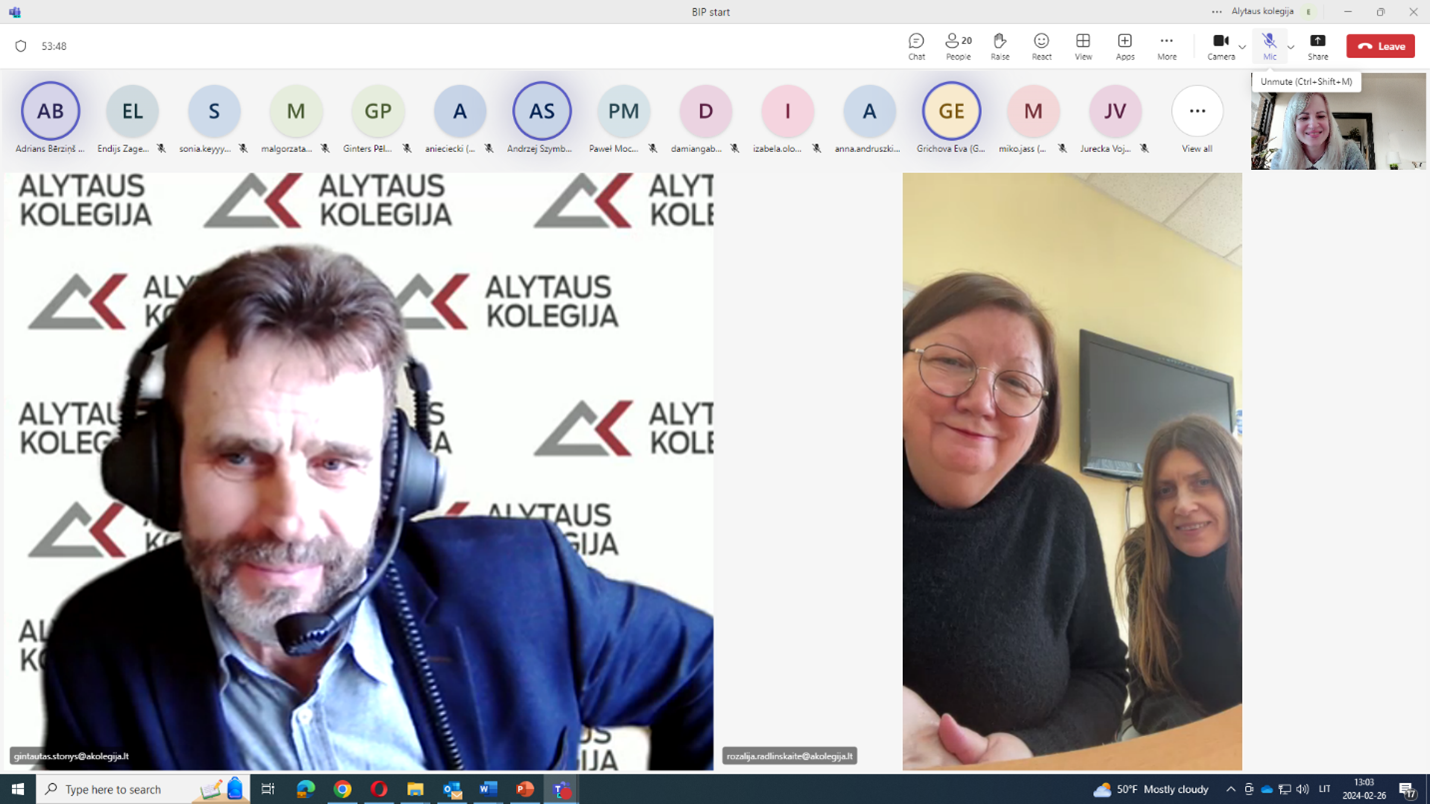Select the A avatar for anieciecki

pyautogui.click(x=460, y=111)
